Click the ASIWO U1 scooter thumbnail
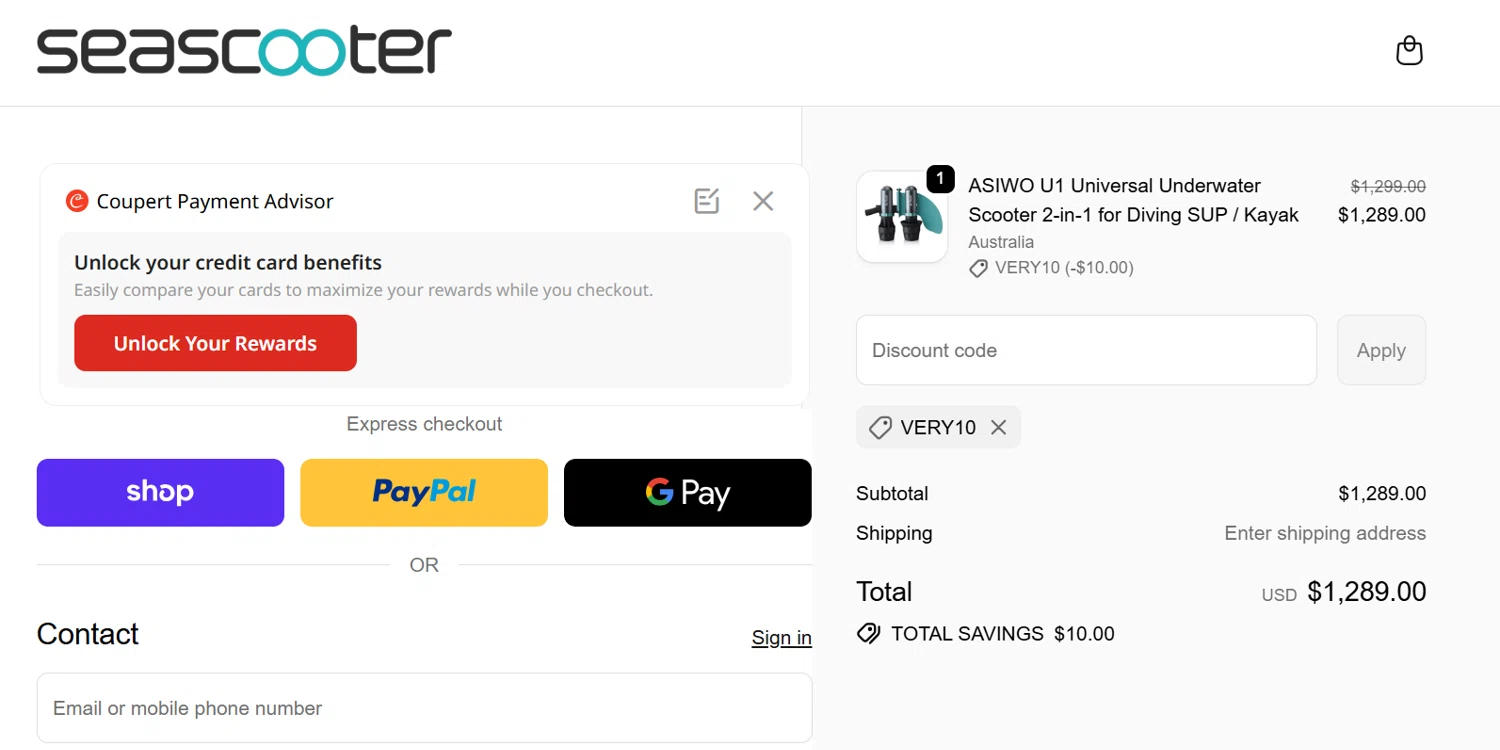Screen dimensions: 1500x750 pos(902,217)
